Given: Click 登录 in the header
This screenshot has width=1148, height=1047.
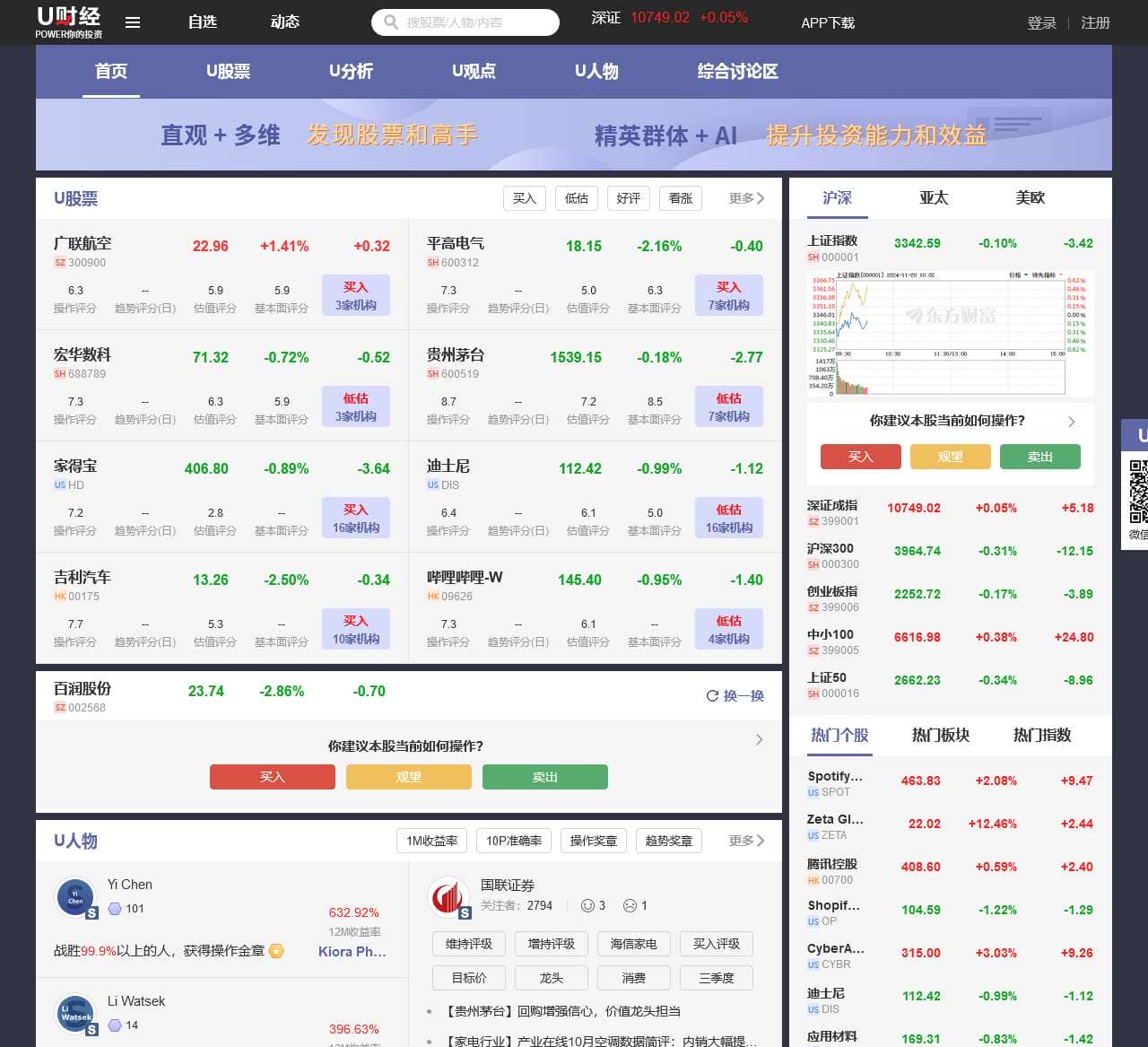Looking at the screenshot, I should tap(1042, 22).
